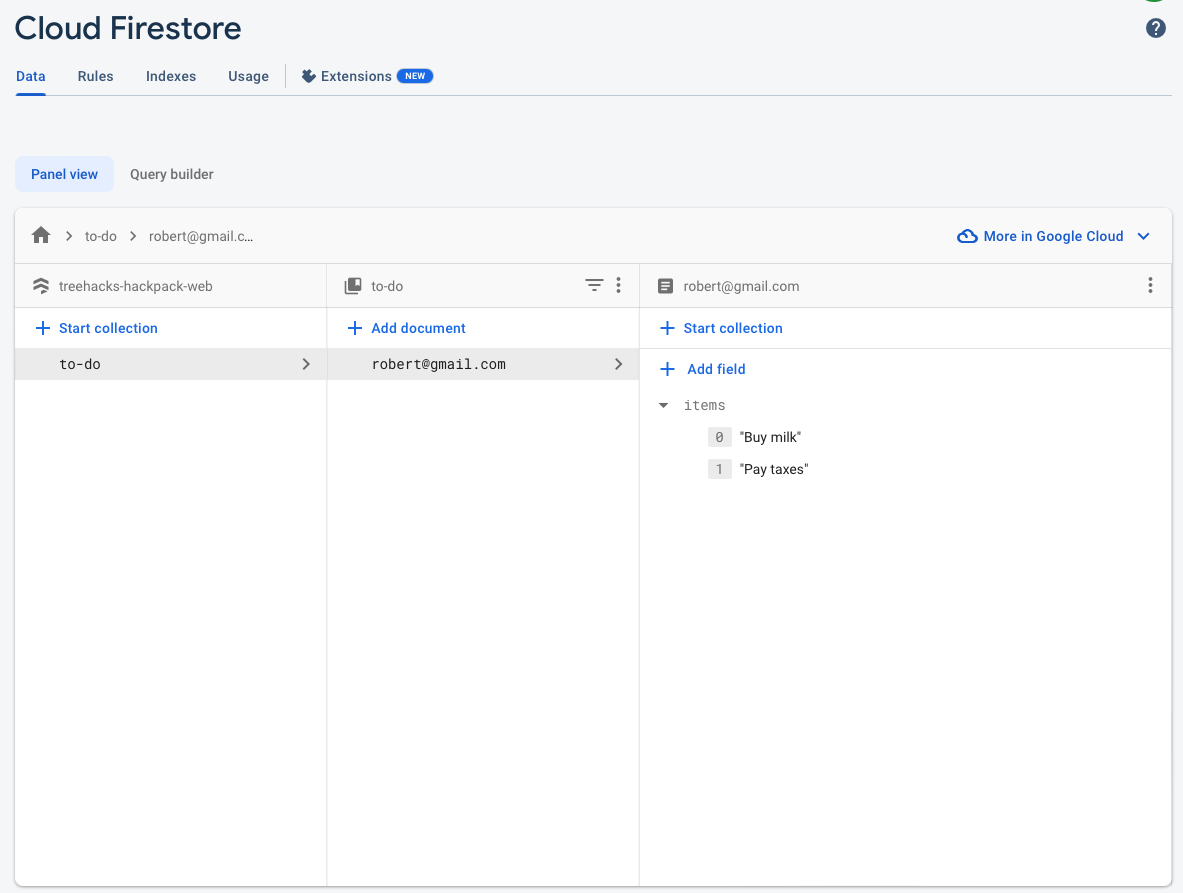Click the items field name
This screenshot has width=1183, height=893.
704,405
